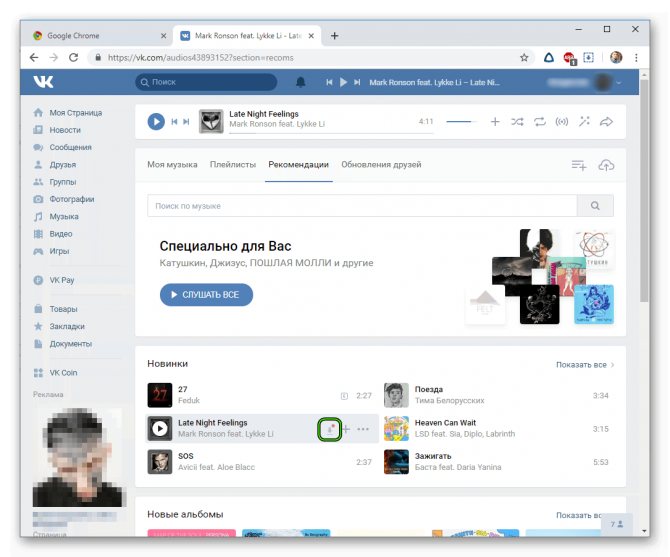Switch to Плейлисты tab

(x=233, y=164)
